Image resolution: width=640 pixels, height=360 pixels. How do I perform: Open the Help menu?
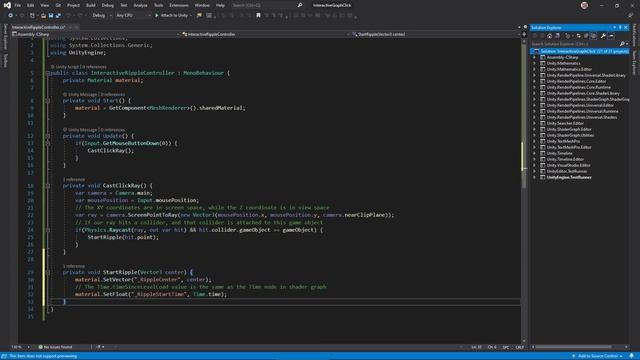point(220,5)
